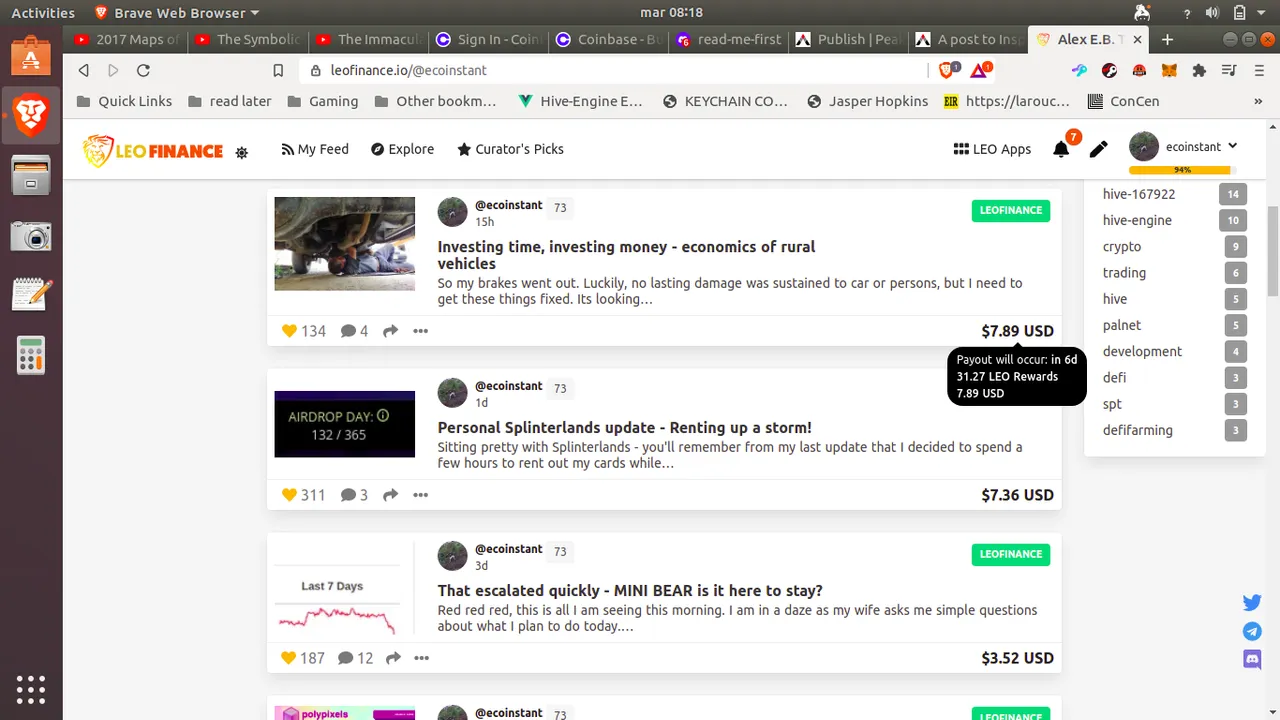This screenshot has width=1280, height=720.
Task: Open the Jasper Hopkins bookmark
Action: point(867,101)
